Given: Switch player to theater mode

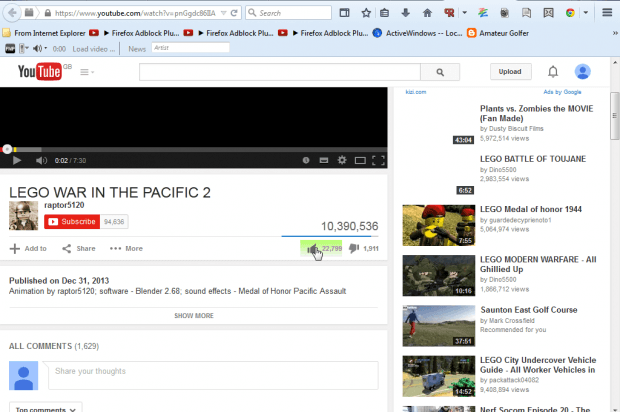Looking at the screenshot, I should [x=360, y=160].
